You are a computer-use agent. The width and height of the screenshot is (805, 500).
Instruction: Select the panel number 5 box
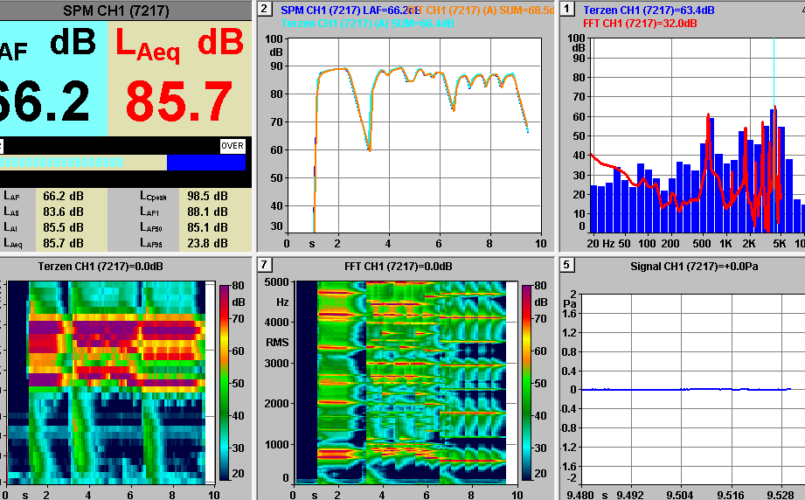click(x=568, y=265)
